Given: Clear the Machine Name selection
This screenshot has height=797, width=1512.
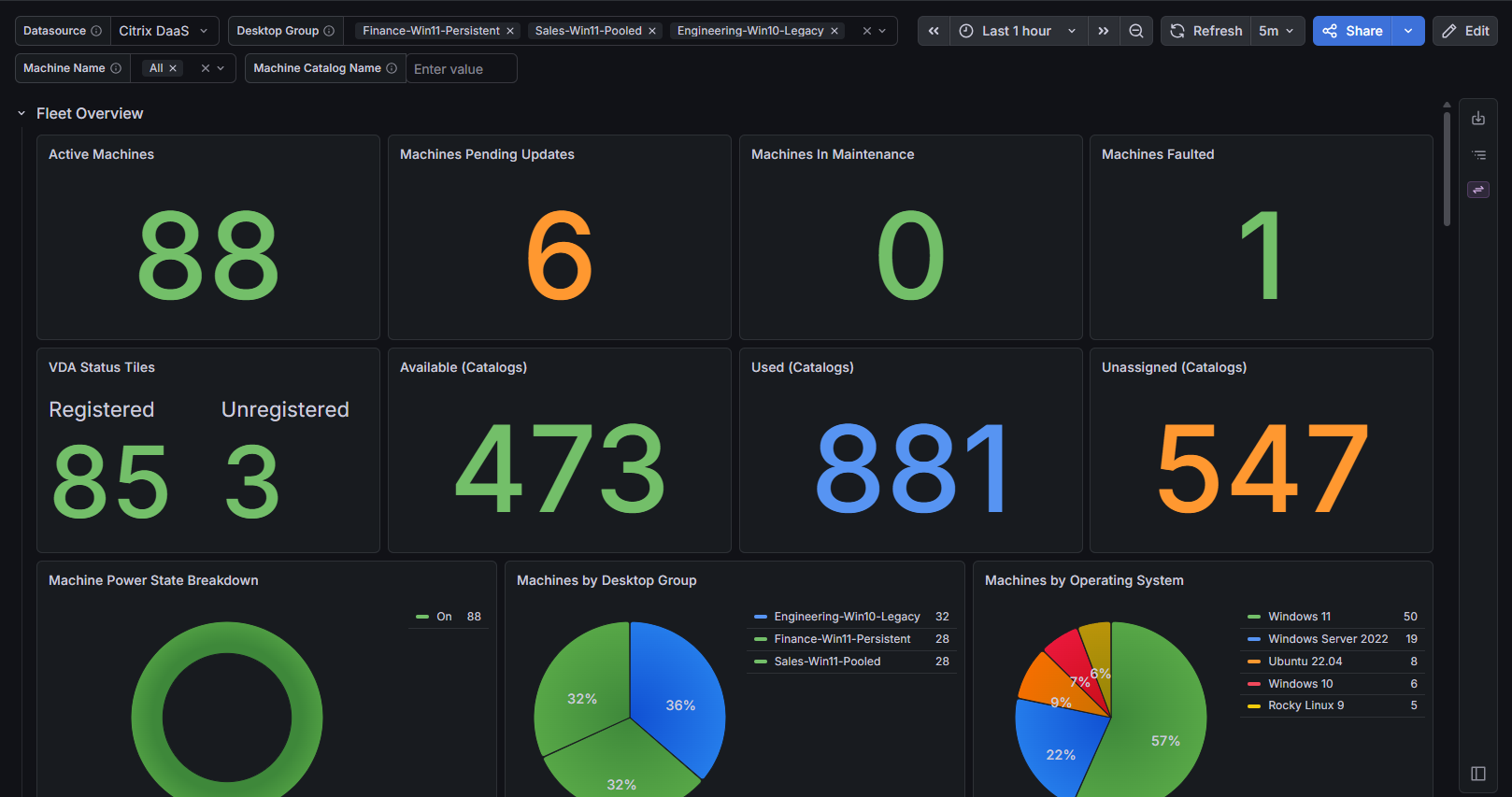Looking at the screenshot, I should [206, 68].
